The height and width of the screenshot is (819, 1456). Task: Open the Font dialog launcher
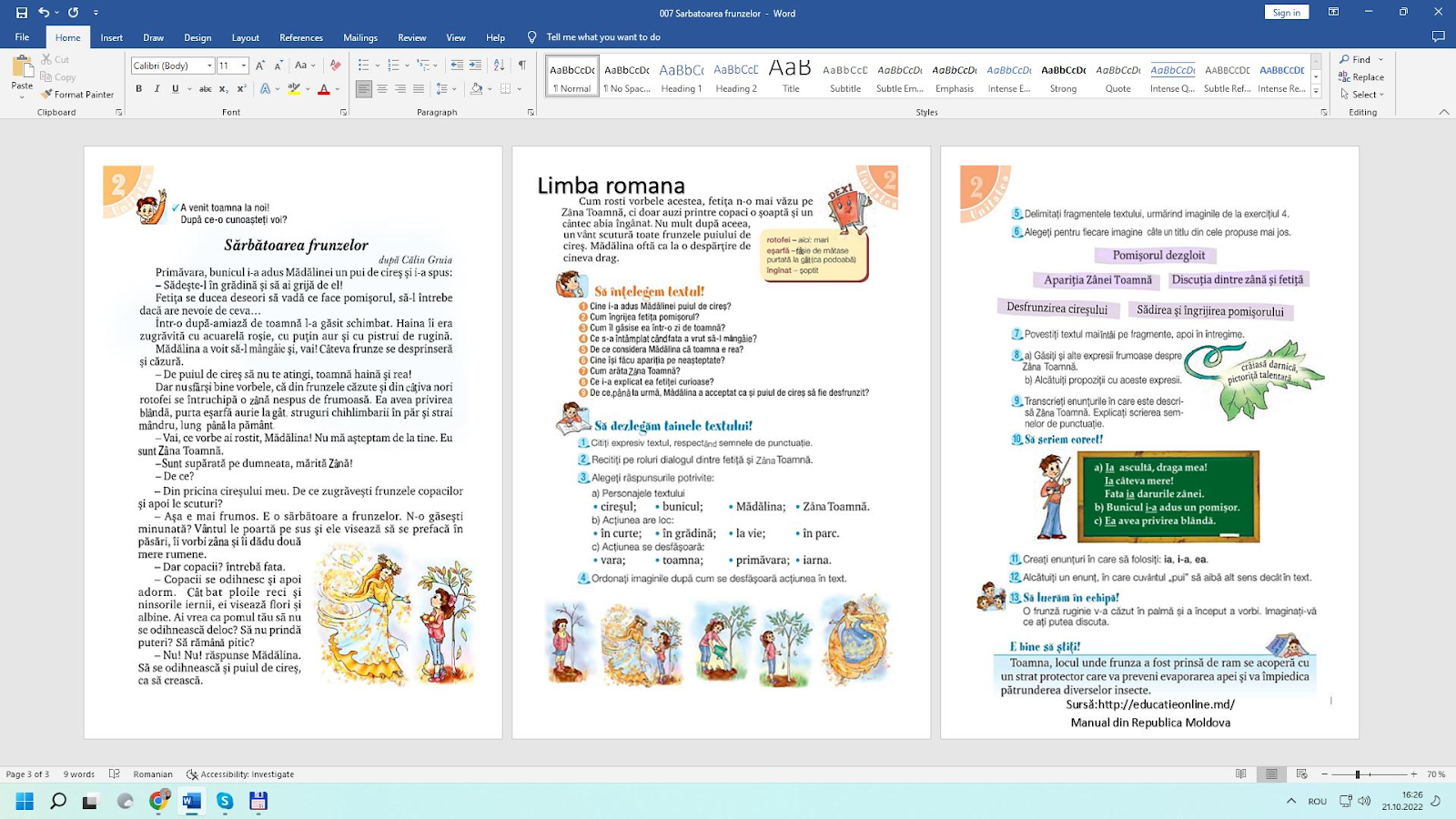pos(343,113)
